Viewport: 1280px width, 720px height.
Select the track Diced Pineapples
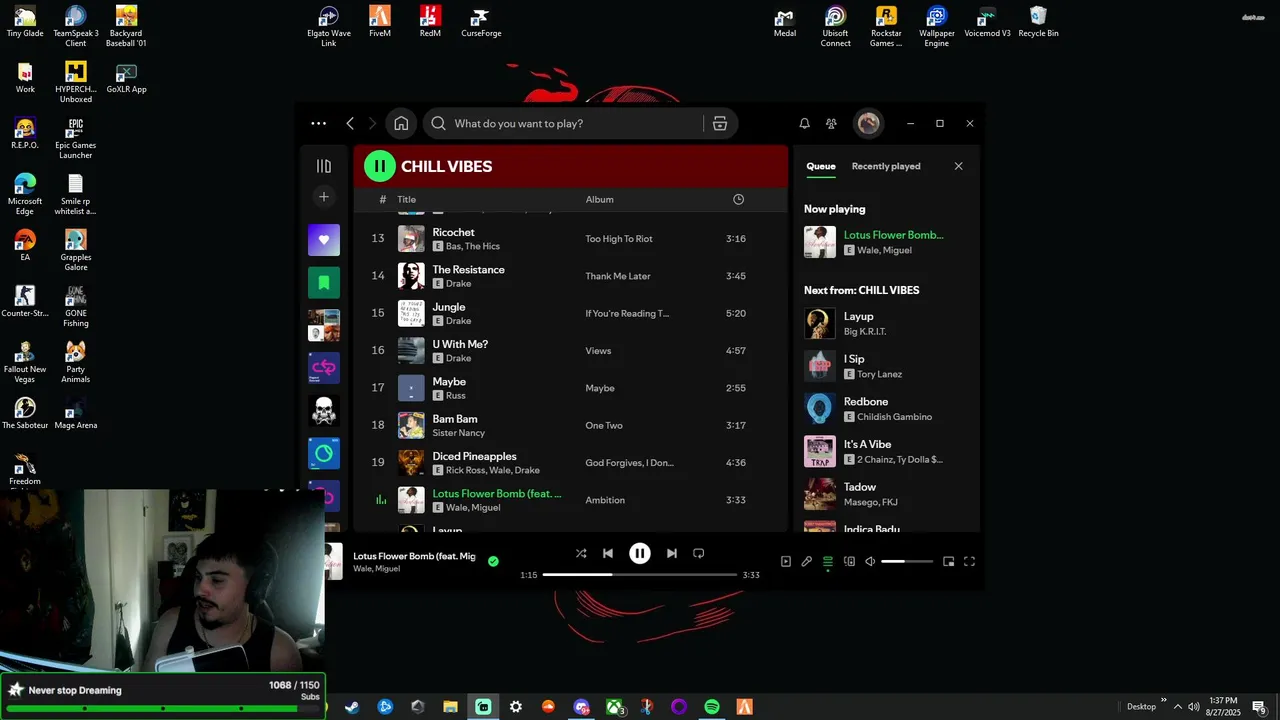point(474,456)
